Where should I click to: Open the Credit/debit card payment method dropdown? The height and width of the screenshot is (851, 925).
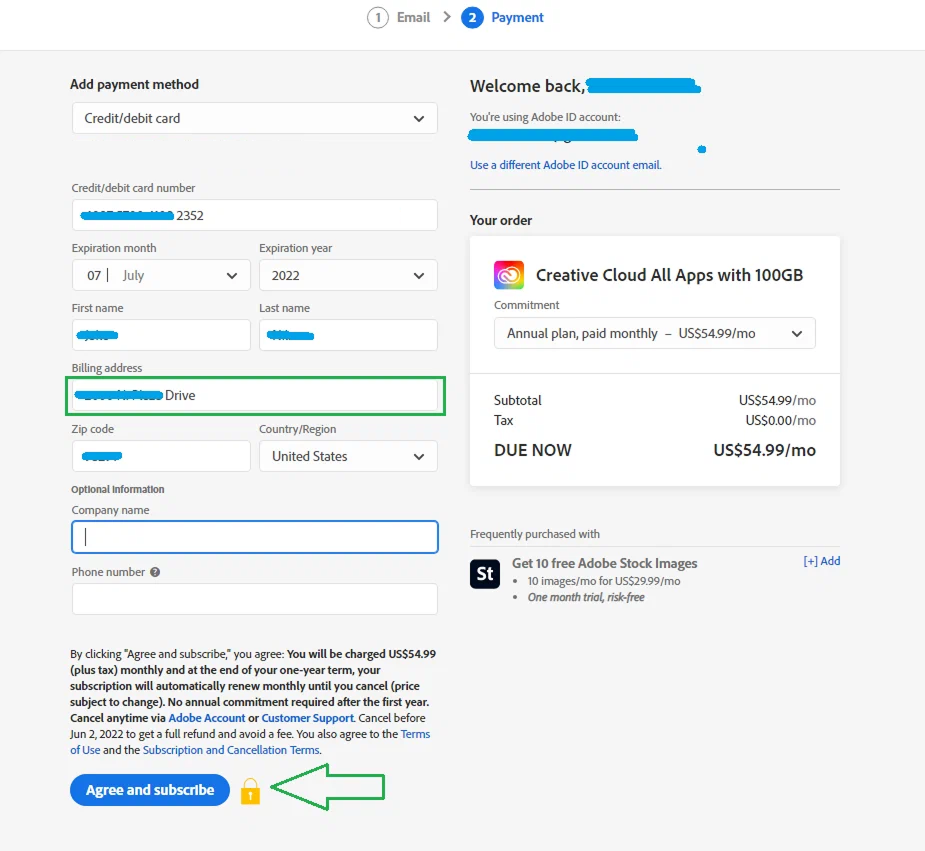tap(255, 118)
